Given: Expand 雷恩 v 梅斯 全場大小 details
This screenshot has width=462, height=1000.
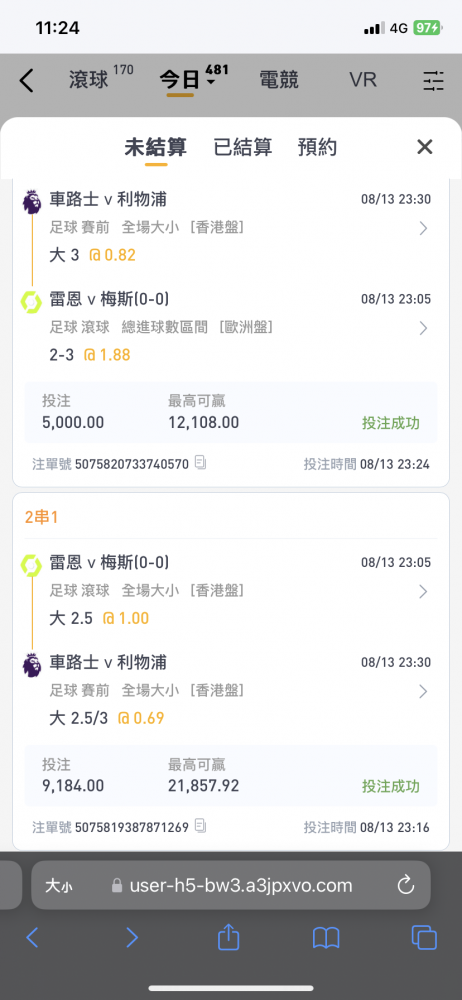Looking at the screenshot, I should [423, 592].
